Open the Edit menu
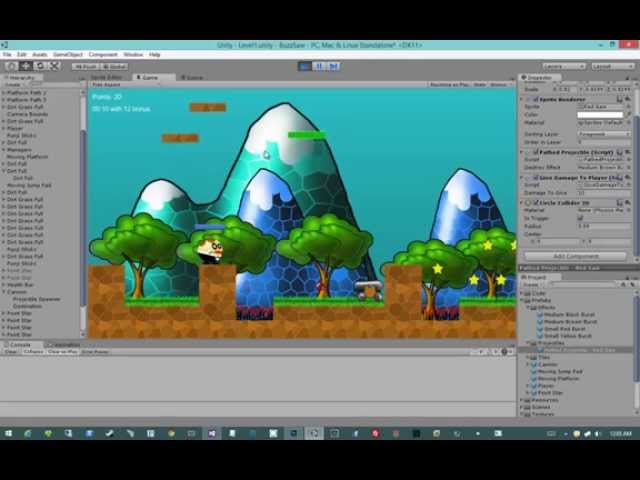The height and width of the screenshot is (480, 640). (22, 54)
